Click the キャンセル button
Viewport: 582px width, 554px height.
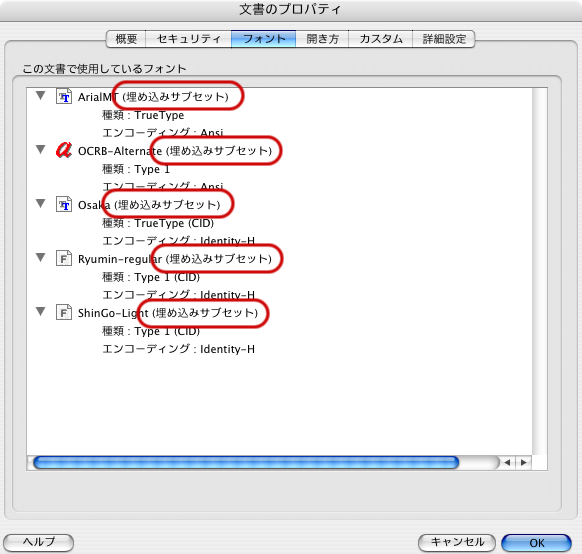click(457, 543)
